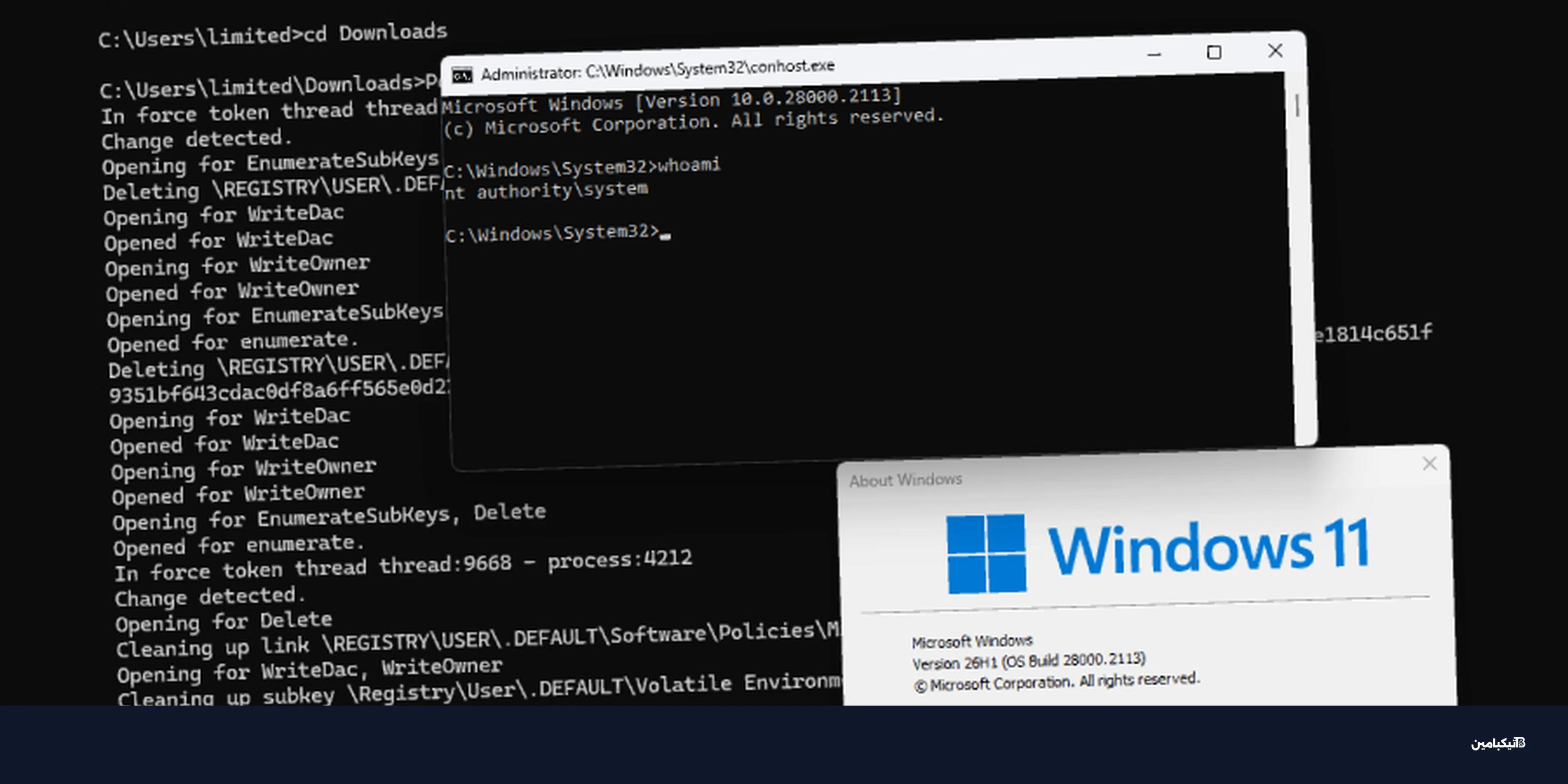The width and height of the screenshot is (1568, 784).
Task: Click the 'Opening for Delete' terminal line
Action: point(224,622)
